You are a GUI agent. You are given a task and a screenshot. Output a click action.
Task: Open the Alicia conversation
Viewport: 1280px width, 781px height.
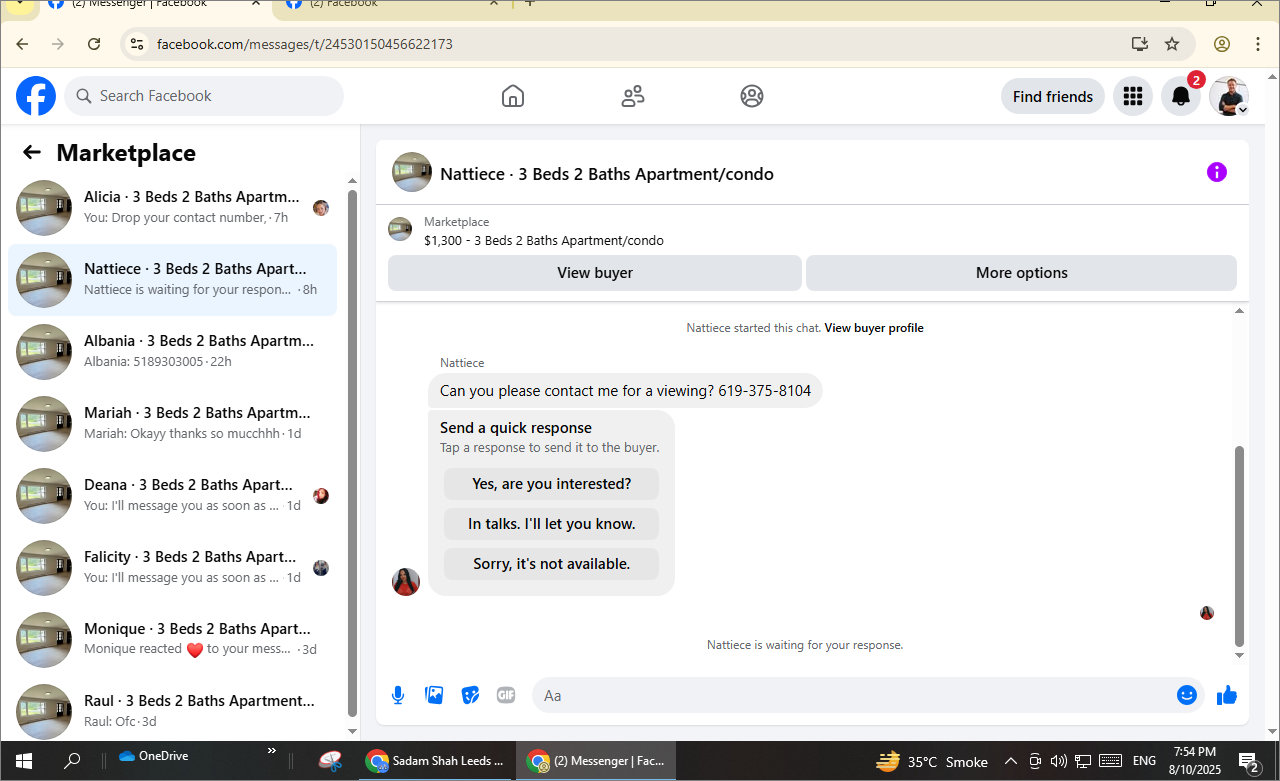172,207
